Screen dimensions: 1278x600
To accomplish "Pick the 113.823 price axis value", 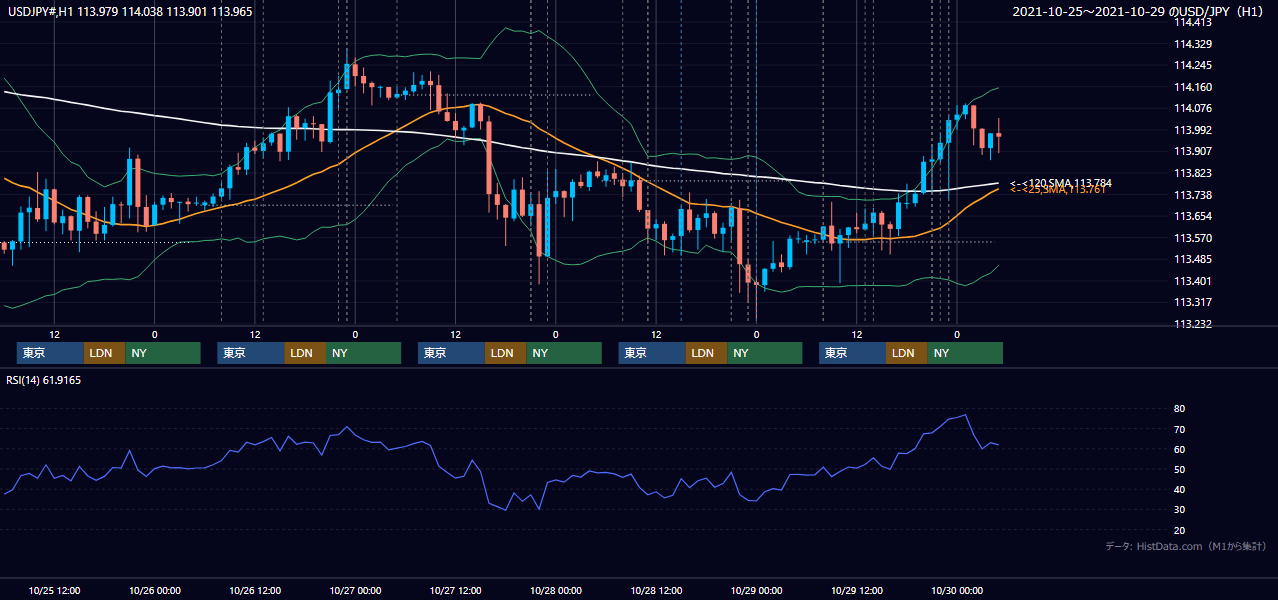I will point(1193,173).
